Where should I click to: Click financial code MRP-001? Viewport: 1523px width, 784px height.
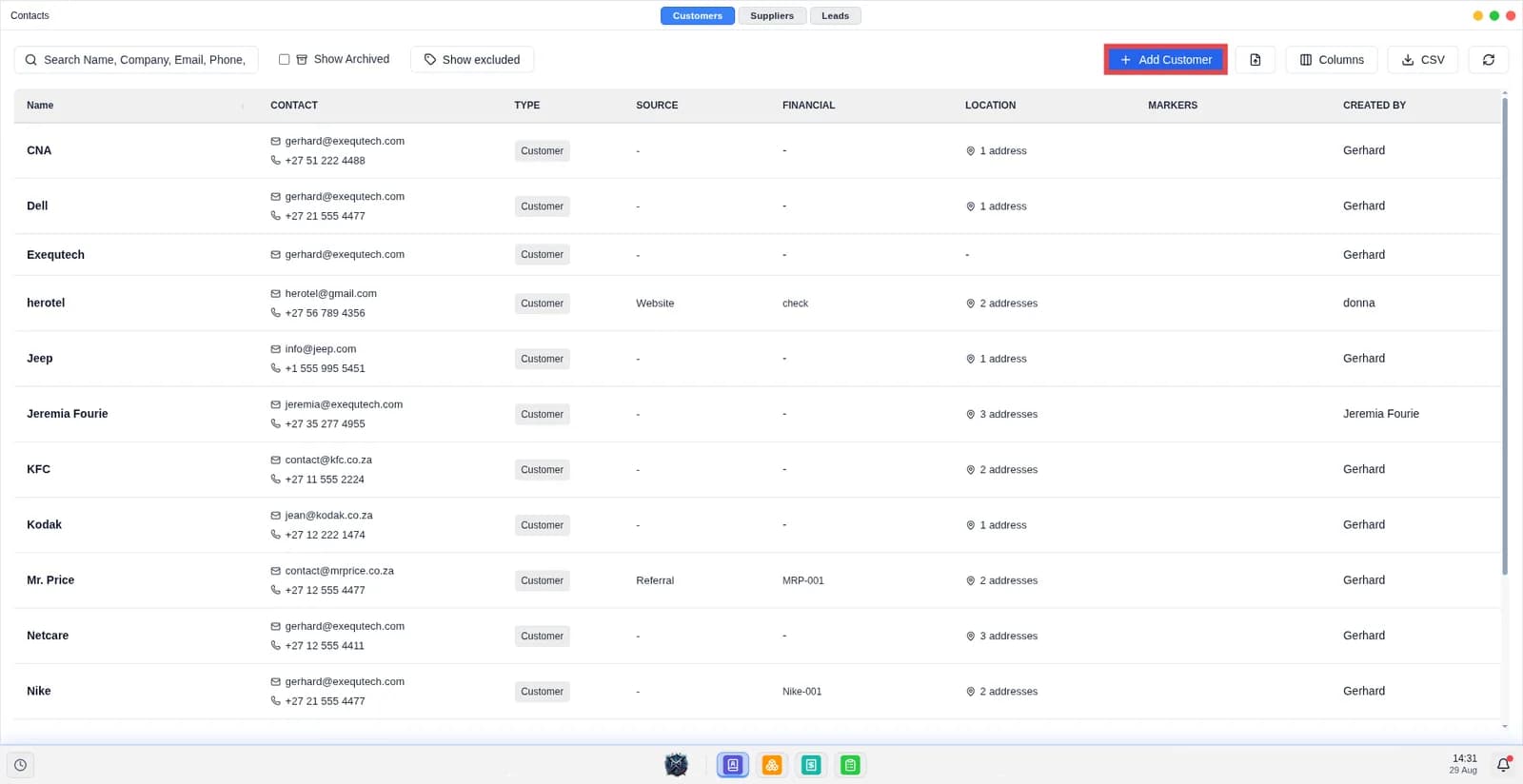point(803,580)
